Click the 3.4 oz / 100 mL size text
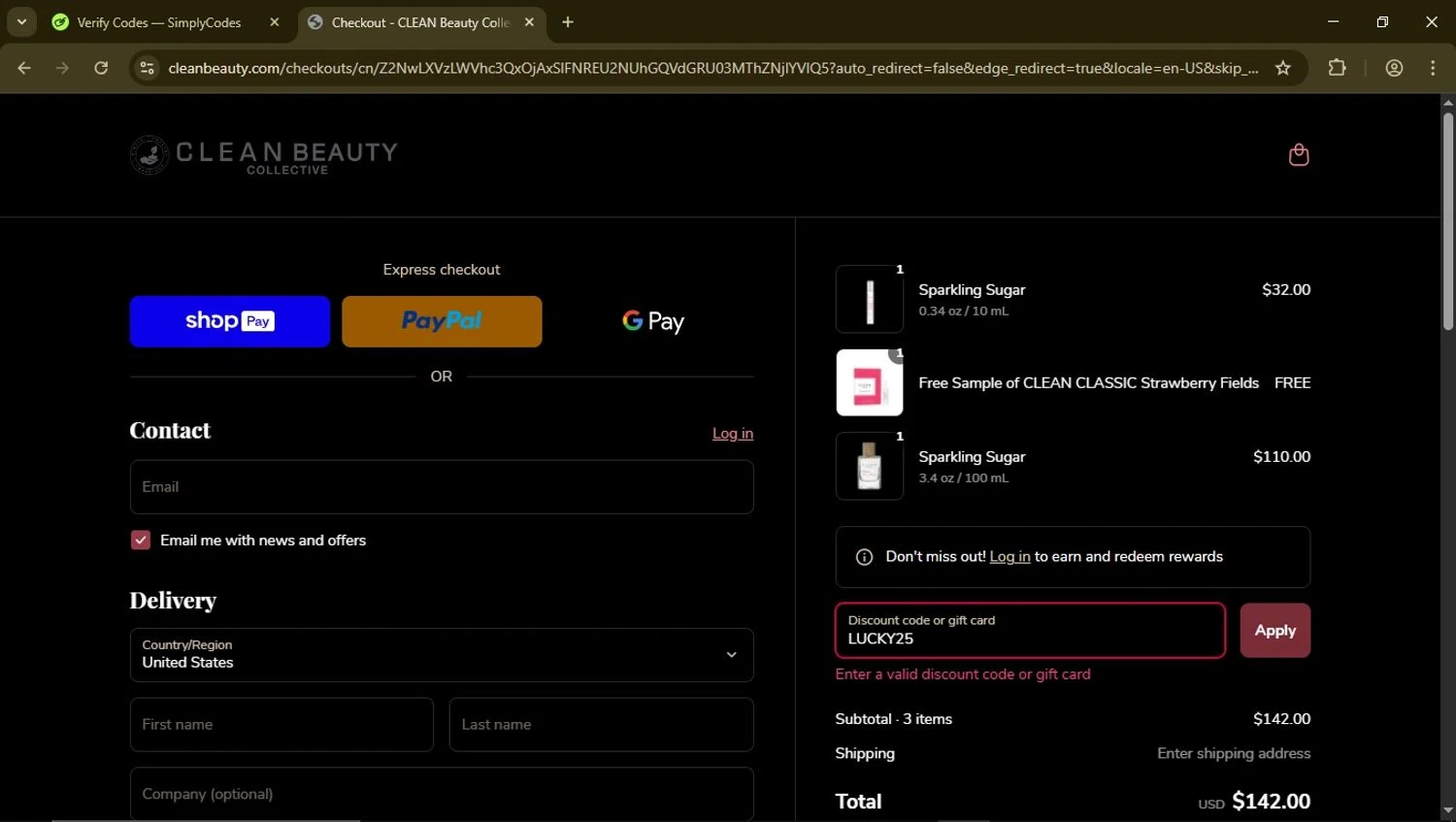This screenshot has width=1456, height=822. pyautogui.click(x=964, y=478)
